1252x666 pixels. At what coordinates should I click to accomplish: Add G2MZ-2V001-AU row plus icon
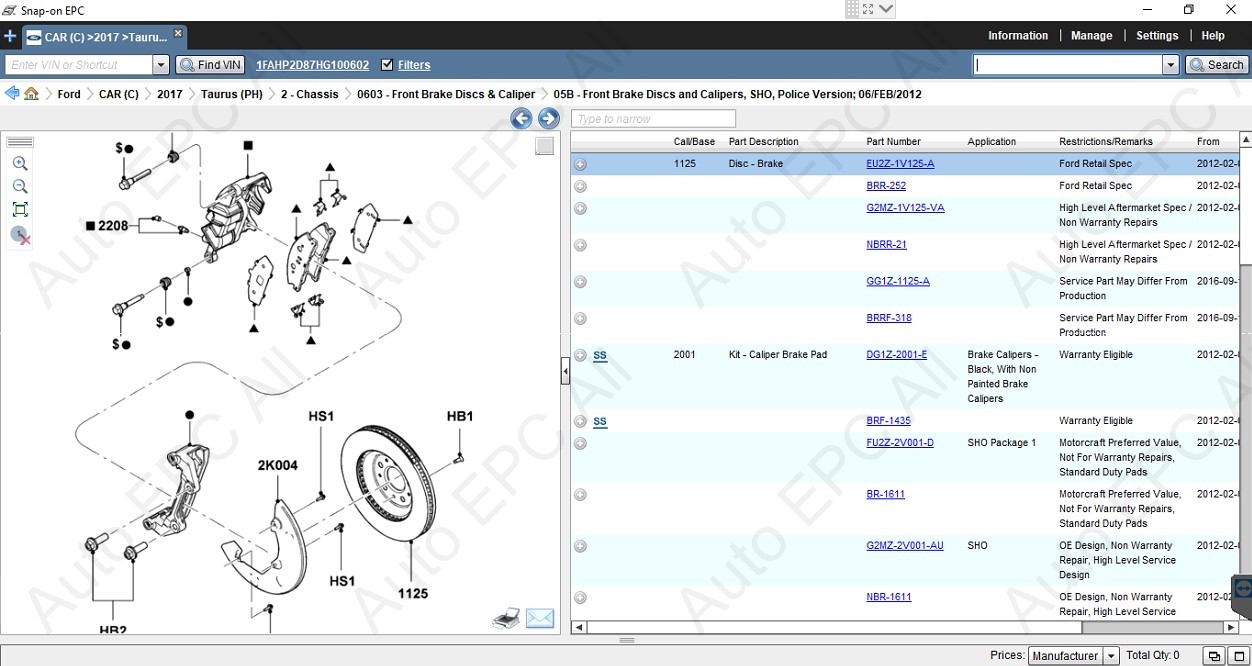[x=580, y=546]
